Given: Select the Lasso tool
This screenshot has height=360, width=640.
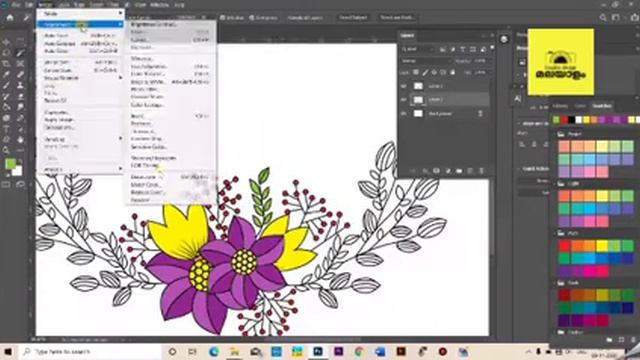Looking at the screenshot, I should [x=6, y=53].
